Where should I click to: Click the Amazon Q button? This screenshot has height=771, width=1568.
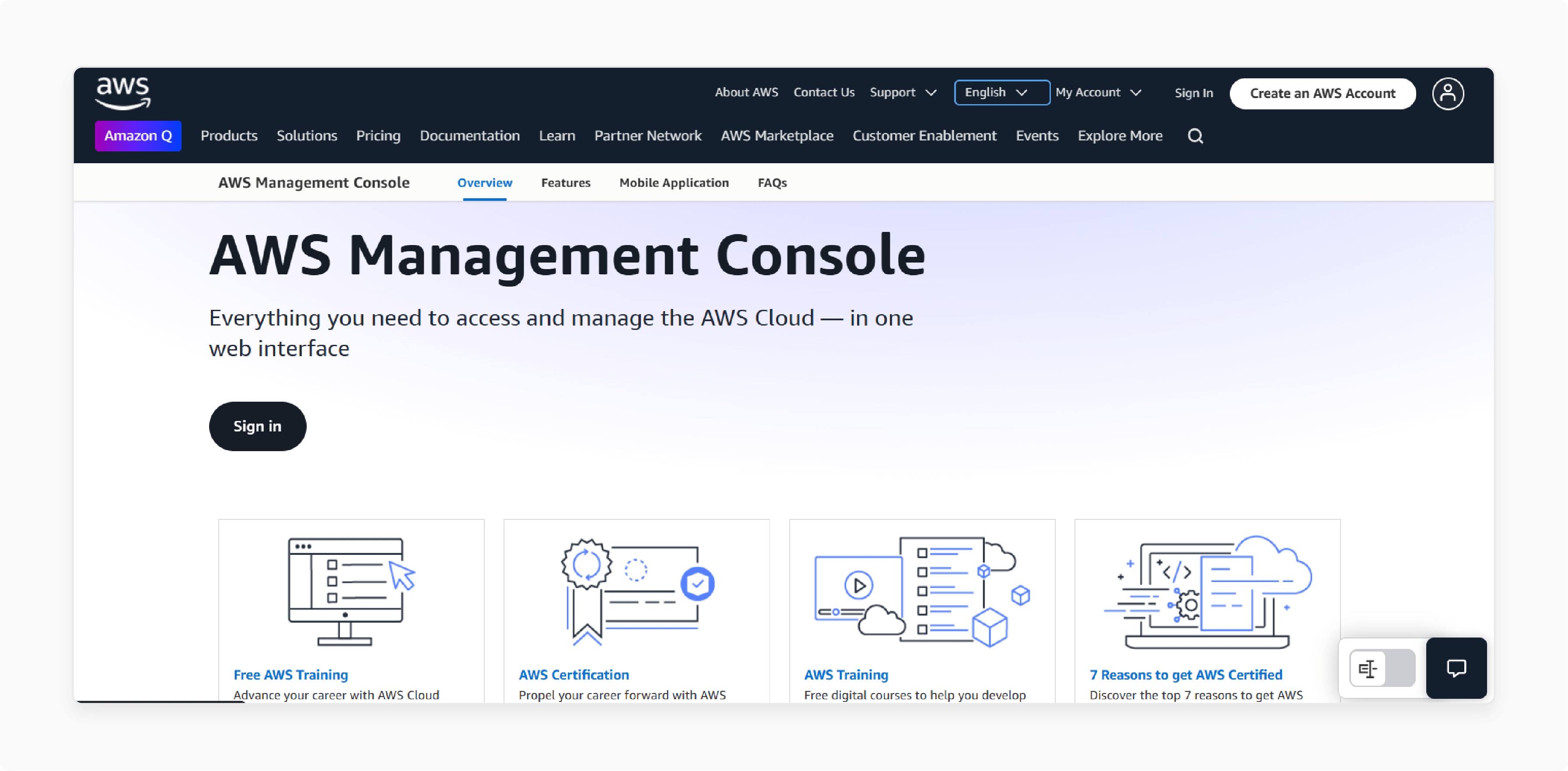click(x=138, y=136)
